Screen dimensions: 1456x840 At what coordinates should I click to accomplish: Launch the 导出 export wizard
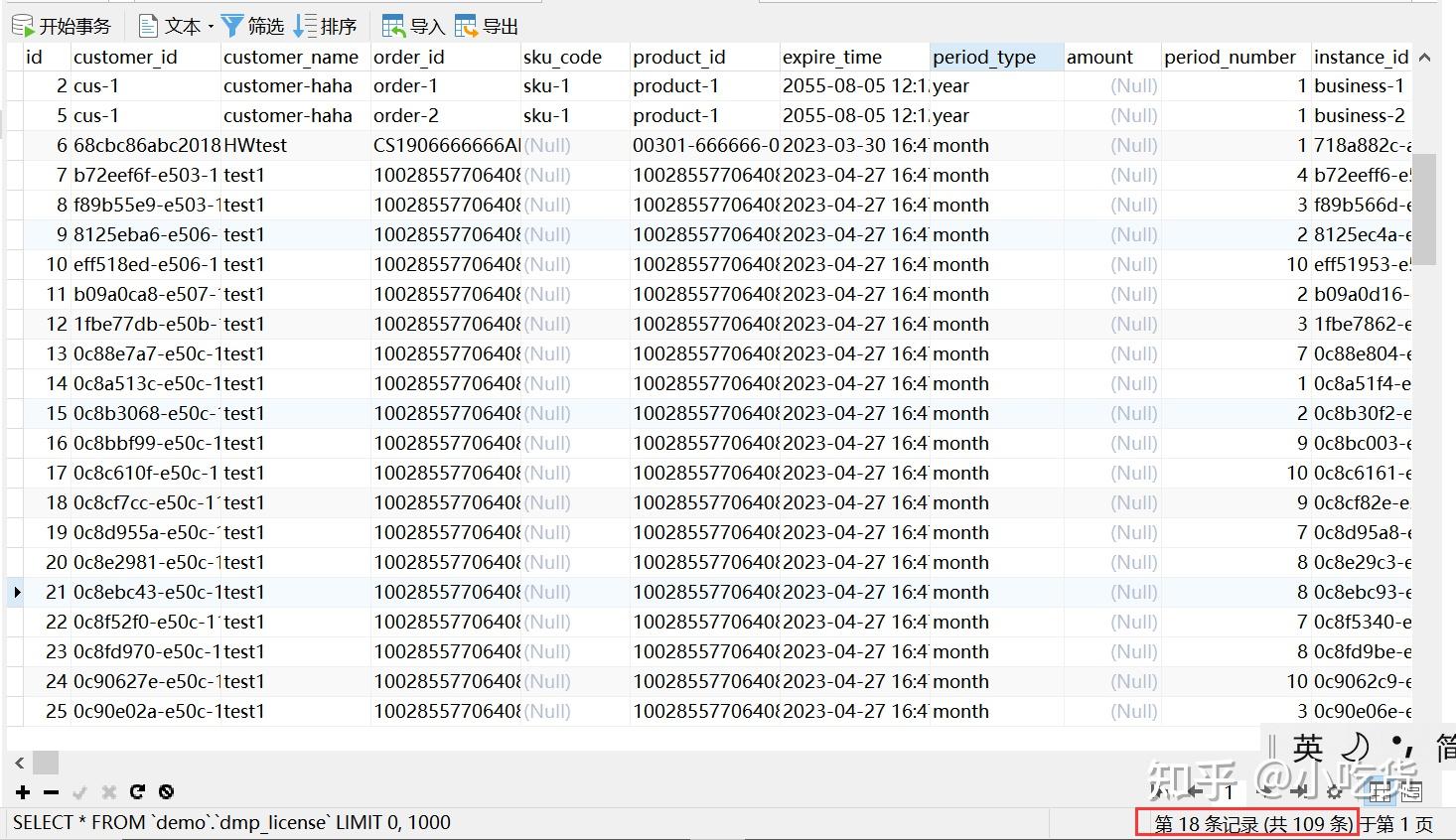click(x=487, y=26)
